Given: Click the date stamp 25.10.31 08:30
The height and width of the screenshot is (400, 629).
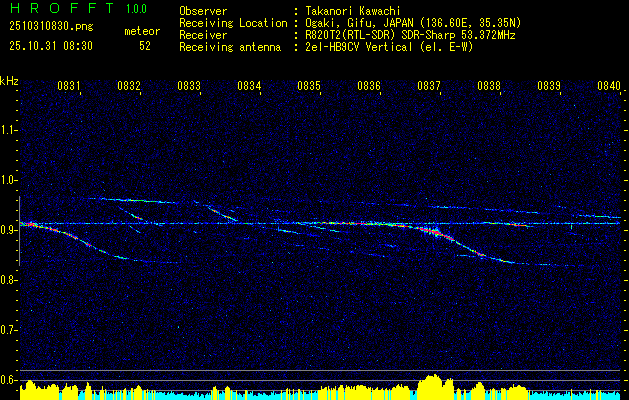Looking at the screenshot, I should pyautogui.click(x=51, y=46).
